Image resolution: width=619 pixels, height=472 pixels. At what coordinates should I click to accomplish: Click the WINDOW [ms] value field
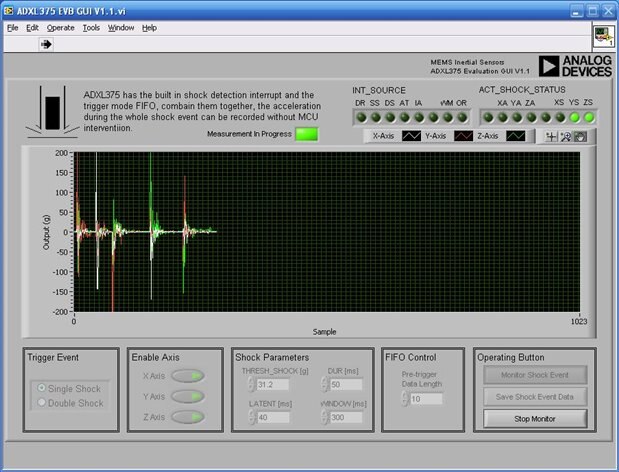346,417
